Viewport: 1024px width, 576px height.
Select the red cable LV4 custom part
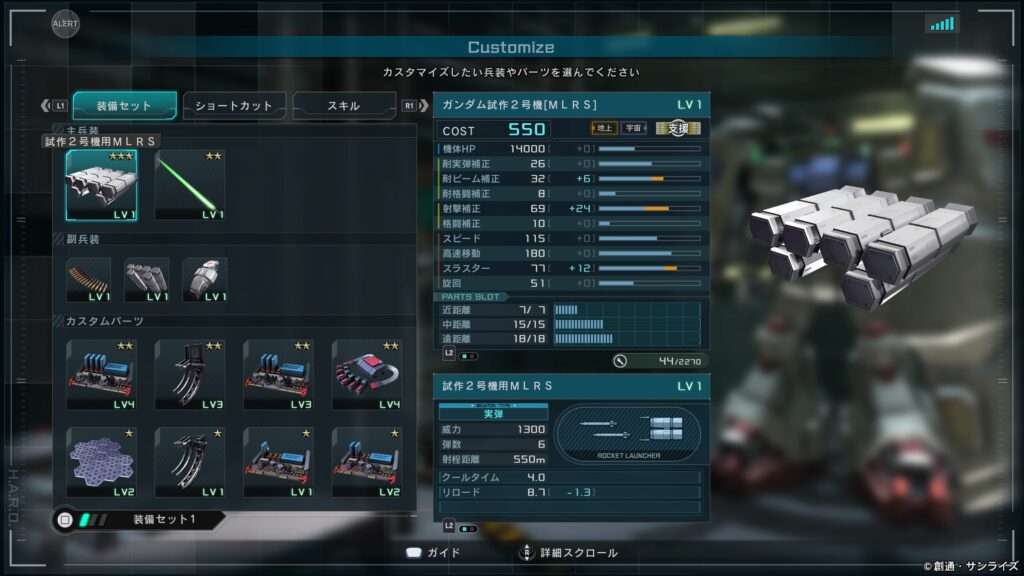tap(367, 375)
